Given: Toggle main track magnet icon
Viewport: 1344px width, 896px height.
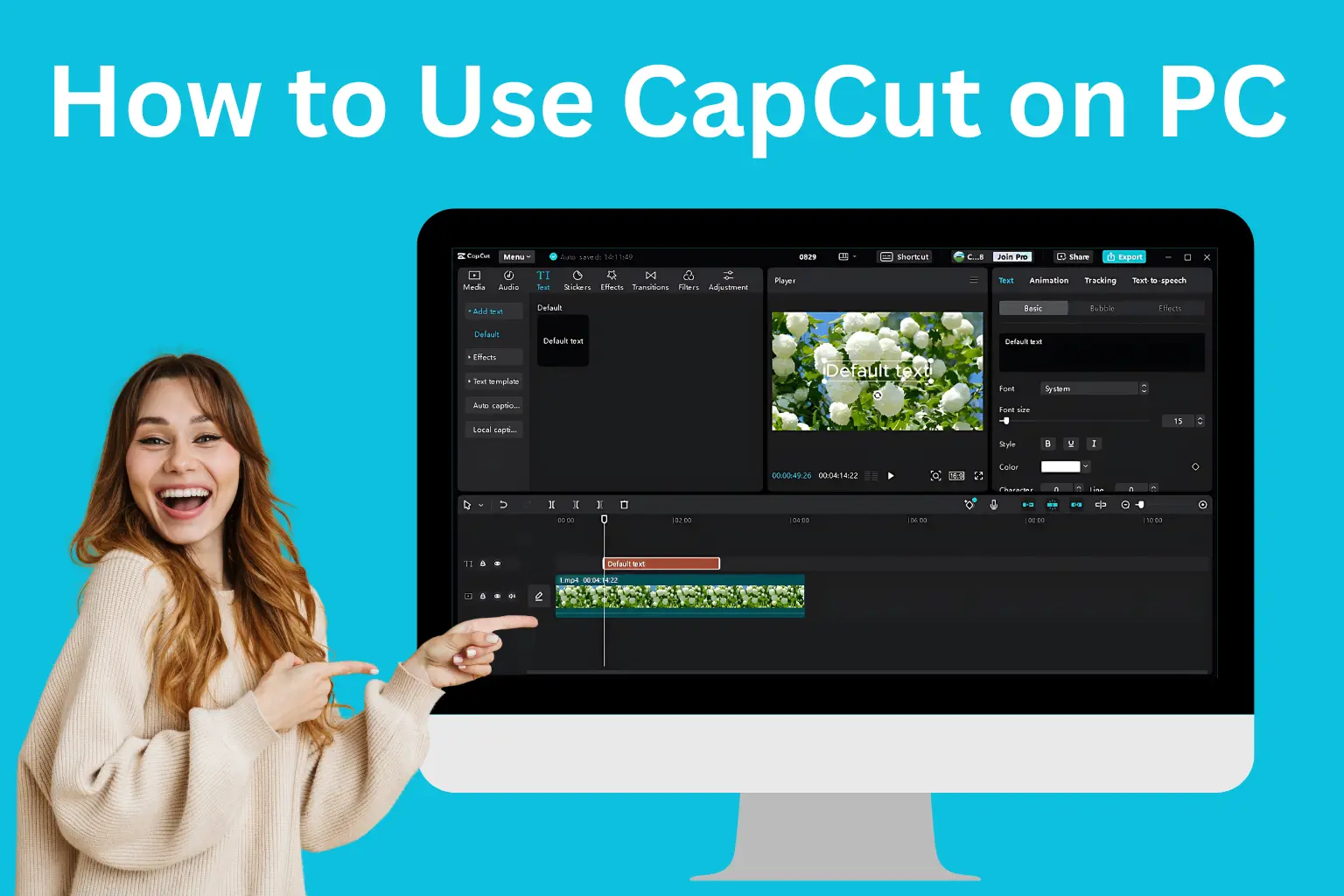Looking at the screenshot, I should tap(1028, 505).
